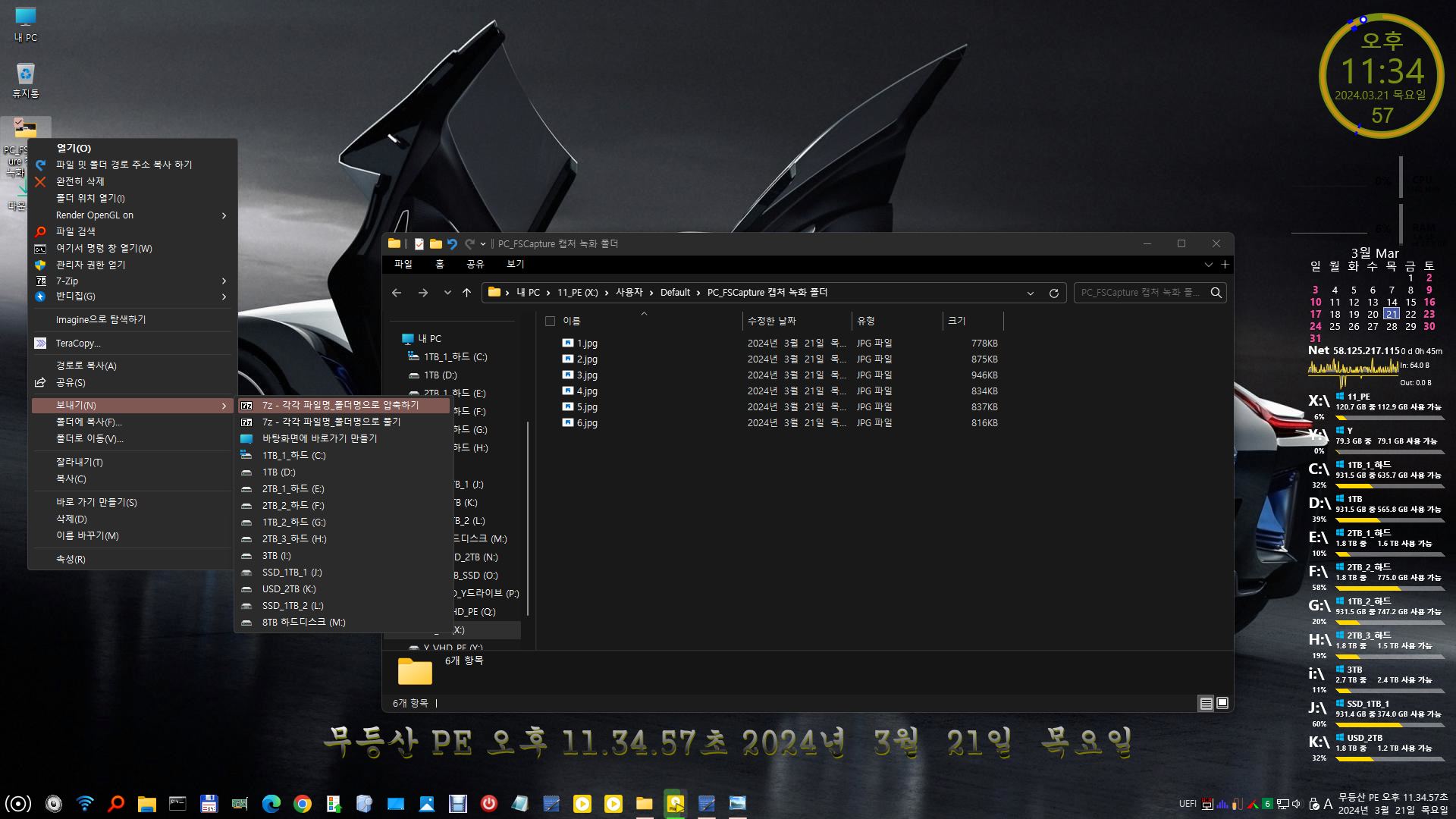Refresh the Explorer address bar
Image resolution: width=1456 pixels, height=819 pixels.
(x=1053, y=293)
